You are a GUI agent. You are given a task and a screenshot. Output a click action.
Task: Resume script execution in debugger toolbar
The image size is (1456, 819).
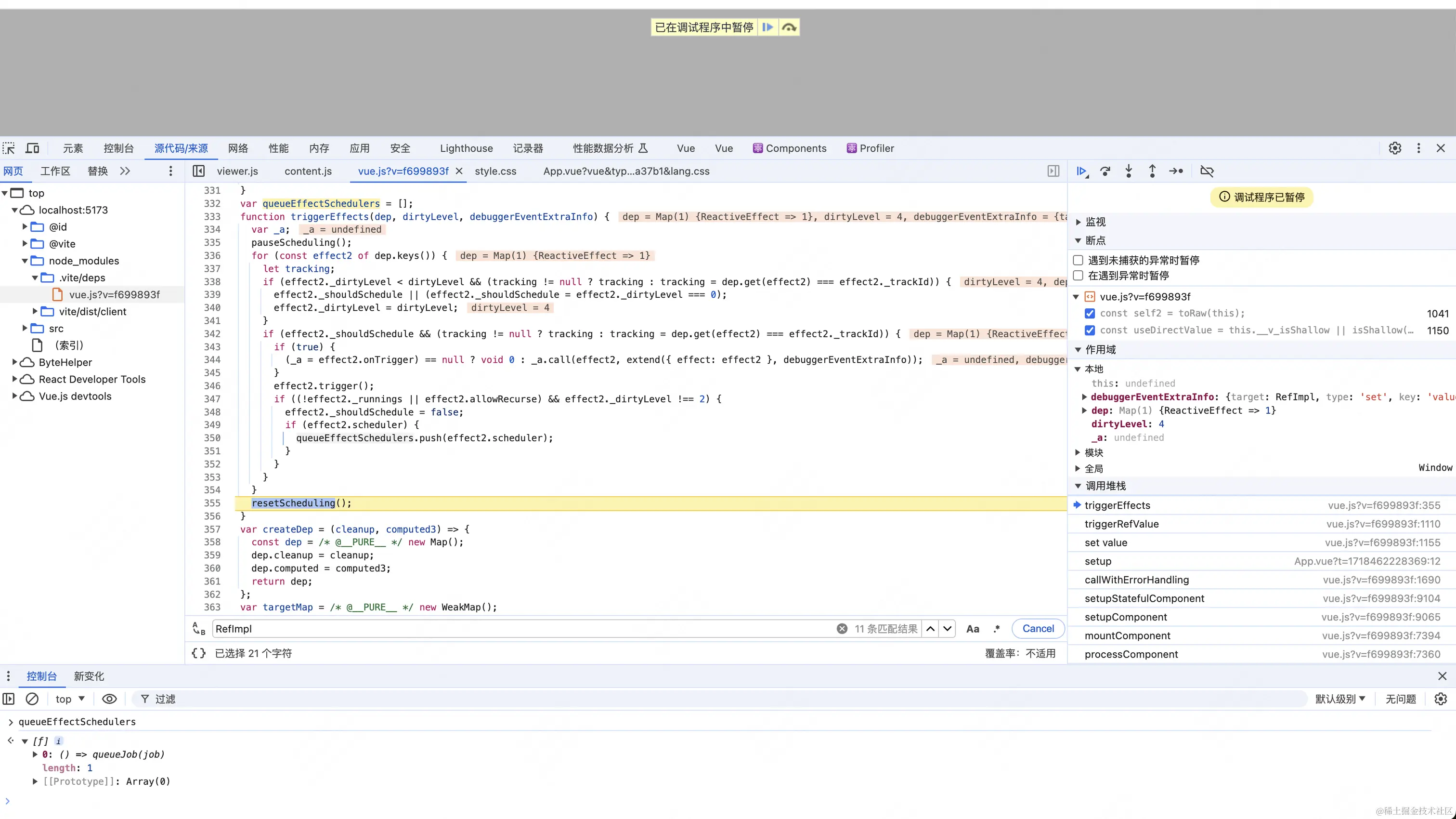[x=1082, y=172]
